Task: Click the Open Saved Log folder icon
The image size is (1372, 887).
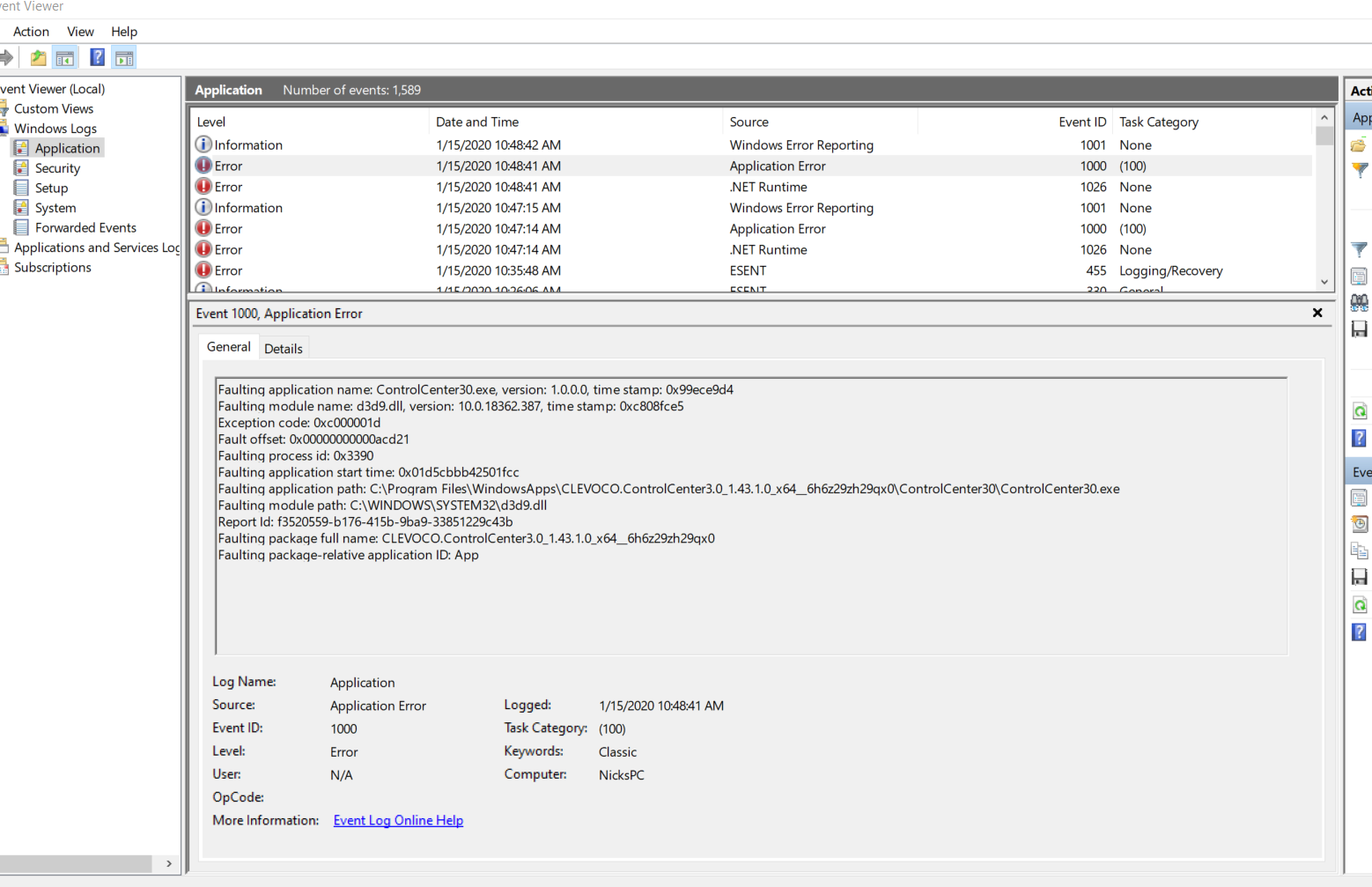Action: (1360, 145)
